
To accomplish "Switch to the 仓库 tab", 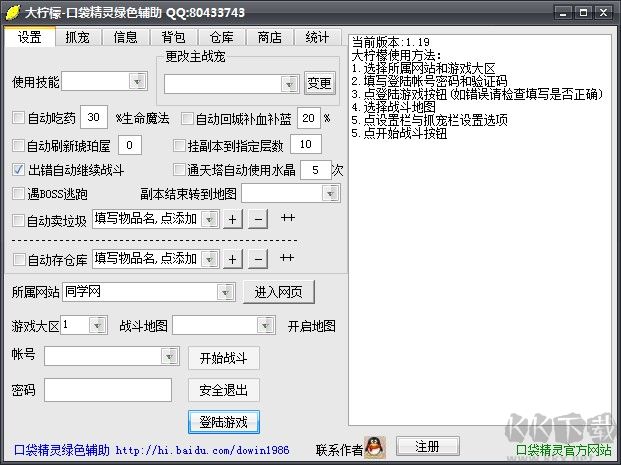I will pos(221,38).
